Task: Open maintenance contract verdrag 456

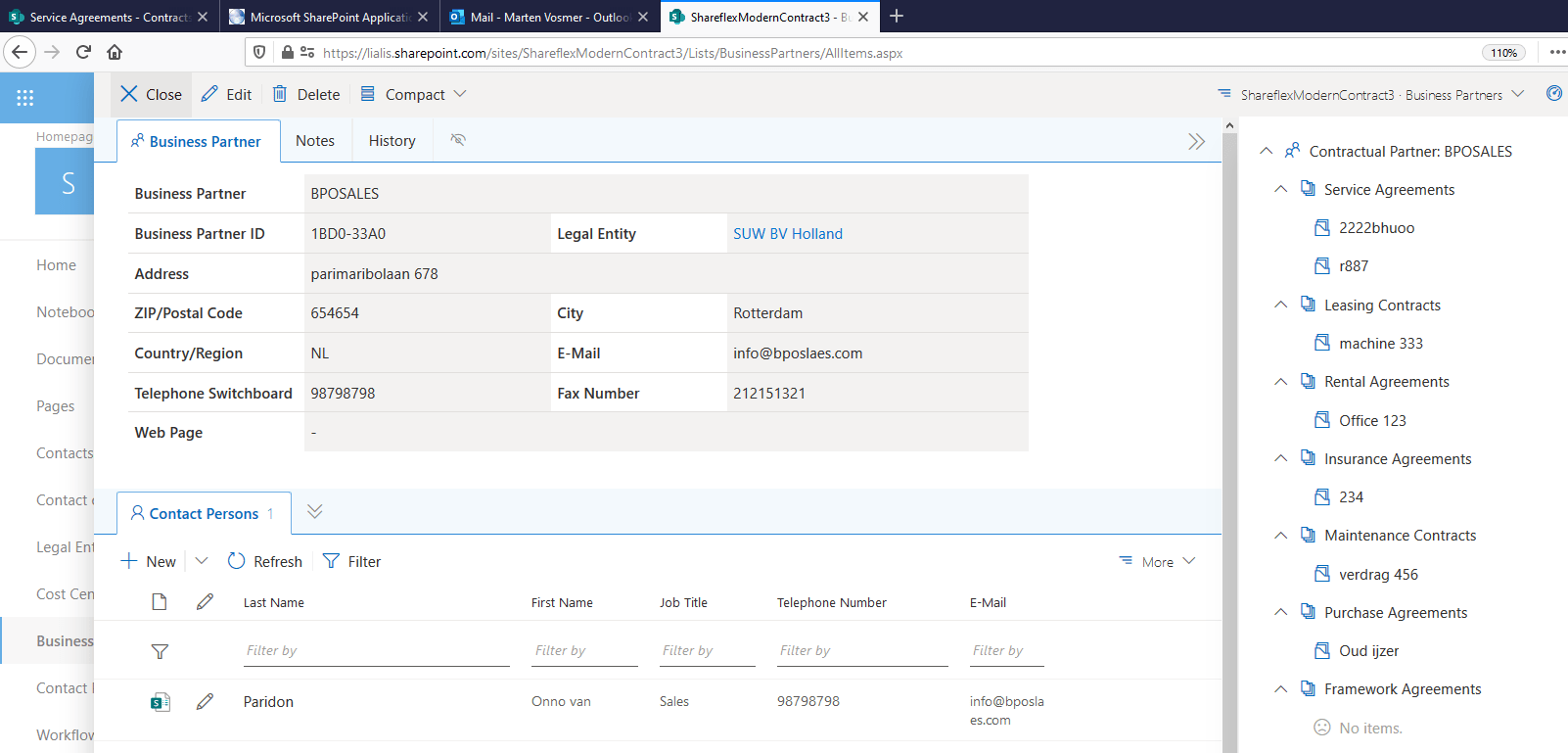Action: (1378, 574)
